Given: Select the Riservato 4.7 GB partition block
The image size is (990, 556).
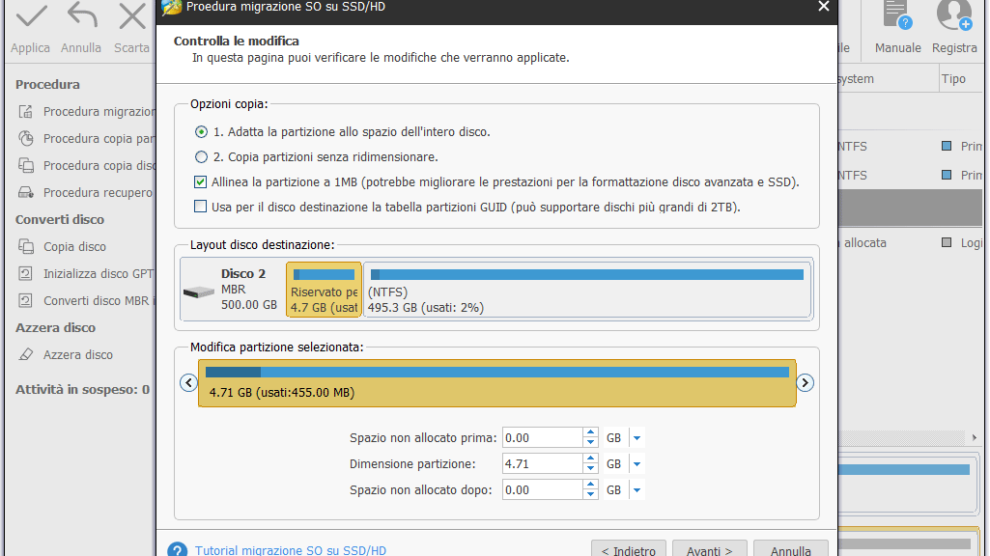Looking at the screenshot, I should click(324, 290).
